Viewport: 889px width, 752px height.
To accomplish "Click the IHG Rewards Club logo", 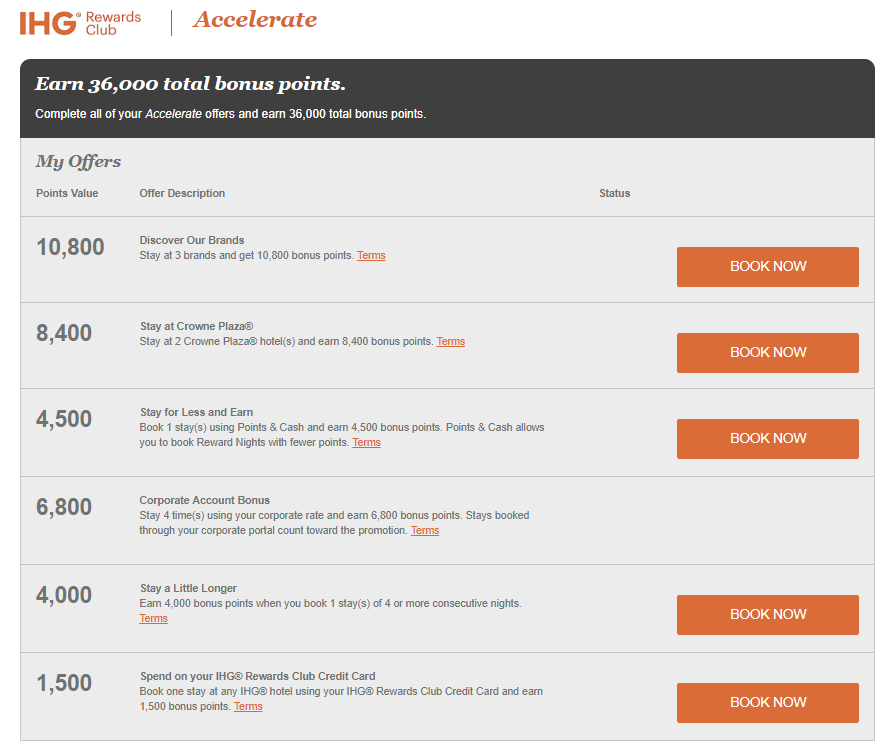I will click(x=80, y=23).
